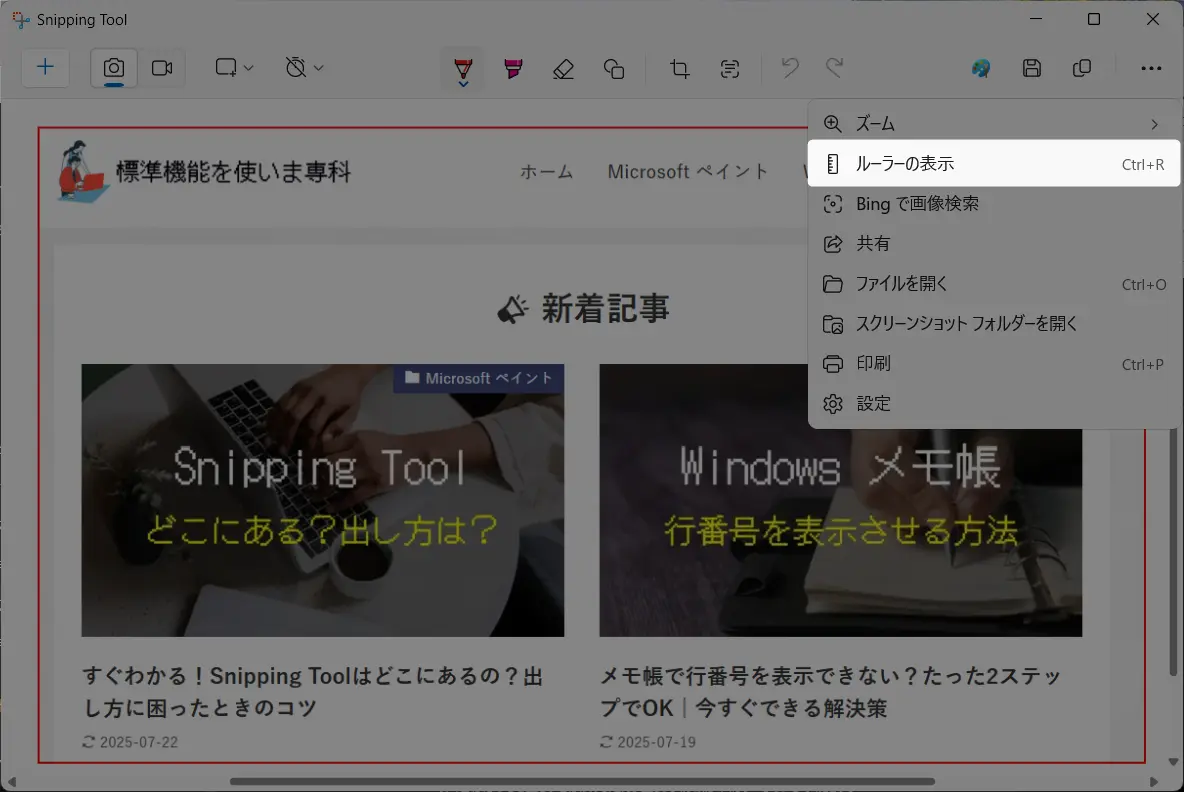
Task: Select the Eraser tool
Action: coord(563,69)
